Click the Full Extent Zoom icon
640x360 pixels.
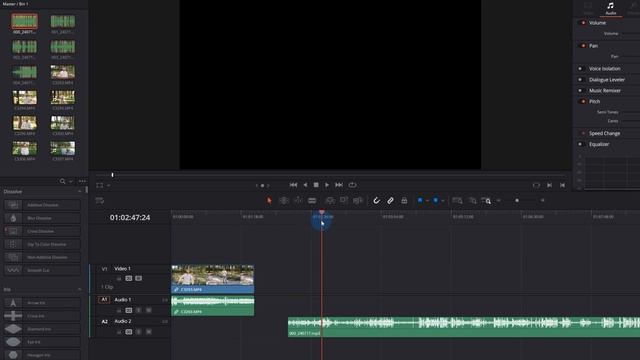[x=458, y=200]
